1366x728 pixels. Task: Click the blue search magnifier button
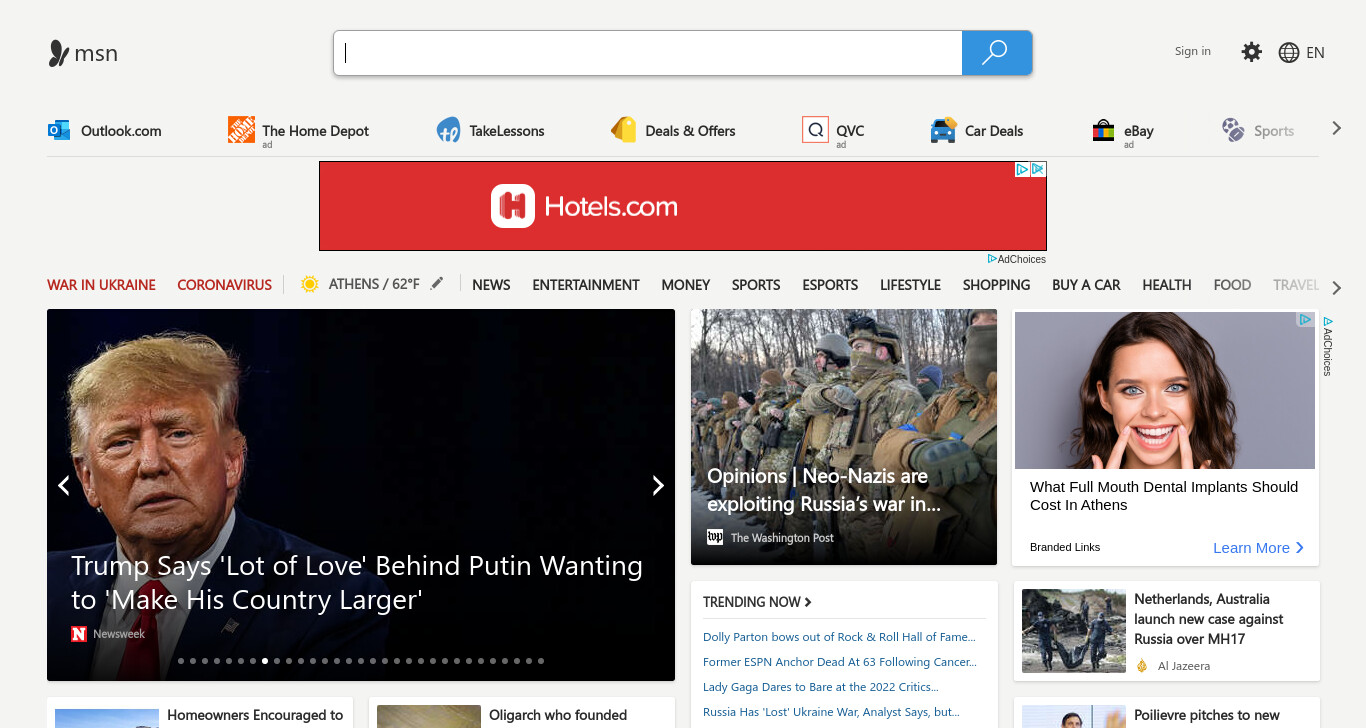click(x=996, y=53)
